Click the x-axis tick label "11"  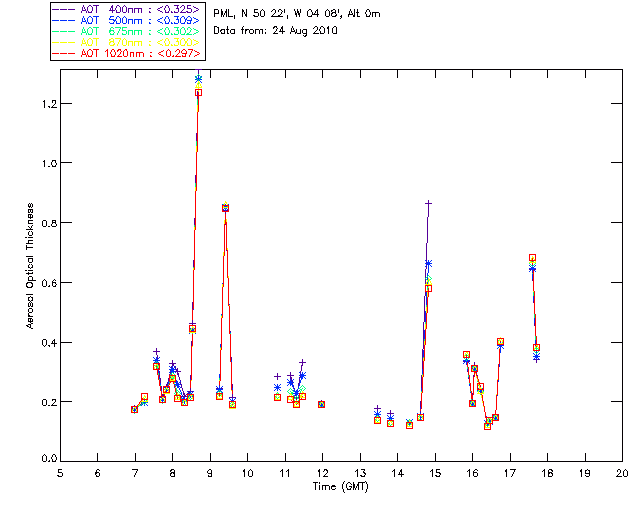(x=285, y=473)
